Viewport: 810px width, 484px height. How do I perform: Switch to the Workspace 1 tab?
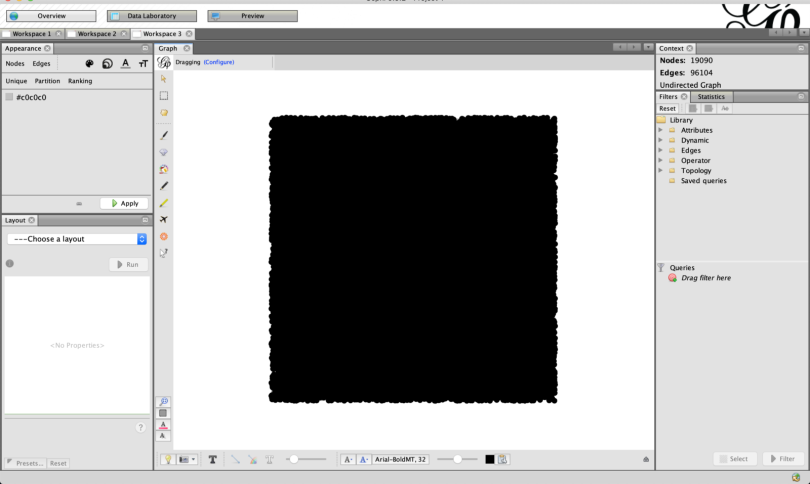tap(32, 34)
